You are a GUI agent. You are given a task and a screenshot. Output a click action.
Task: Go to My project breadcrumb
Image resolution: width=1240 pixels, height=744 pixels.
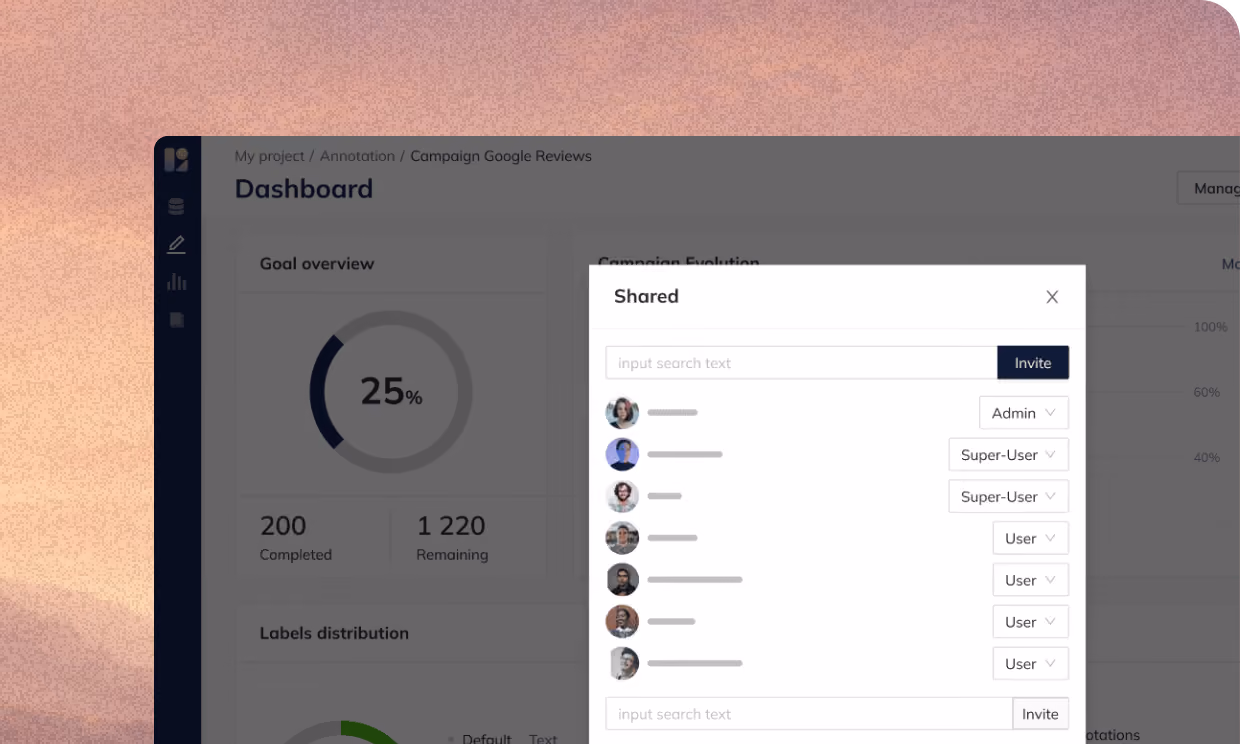269,156
